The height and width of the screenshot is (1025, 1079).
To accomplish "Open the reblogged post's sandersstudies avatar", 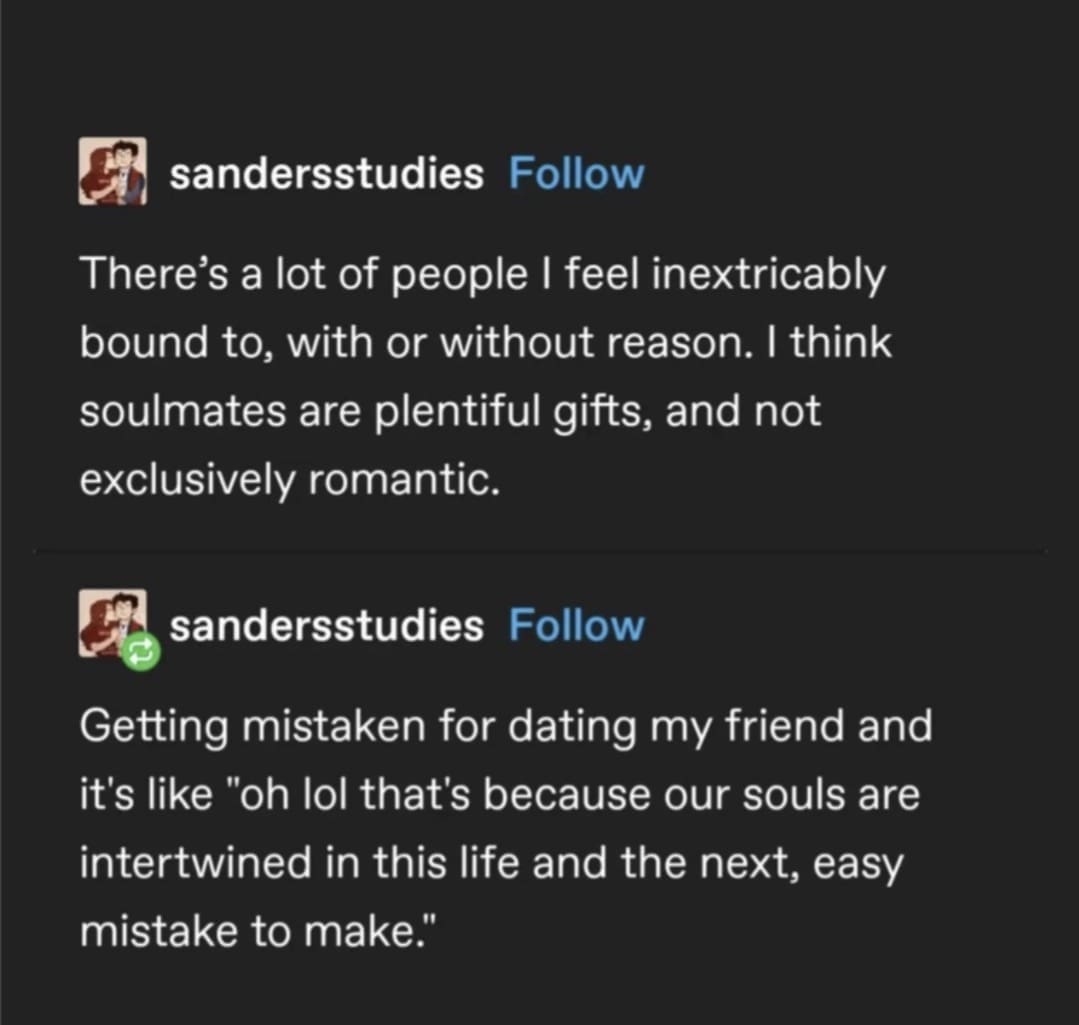I will [111, 622].
